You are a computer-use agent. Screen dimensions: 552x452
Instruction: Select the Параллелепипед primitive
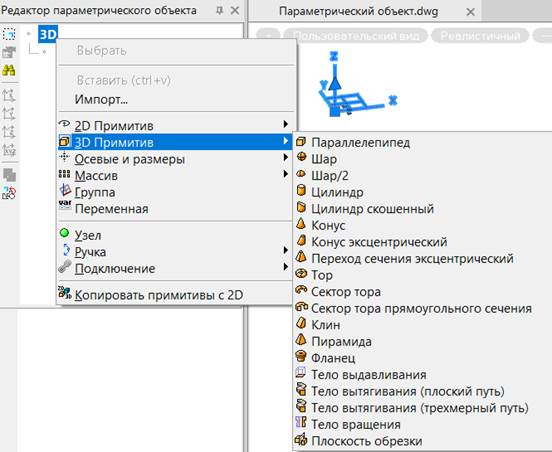[360, 143]
